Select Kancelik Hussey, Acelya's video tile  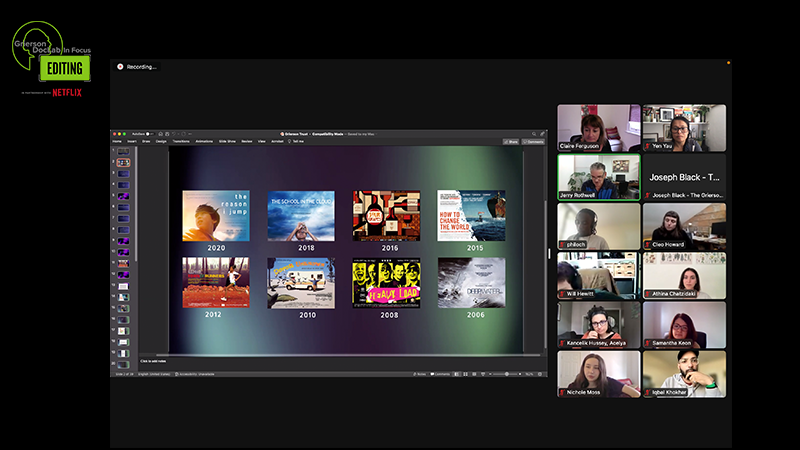(x=598, y=325)
